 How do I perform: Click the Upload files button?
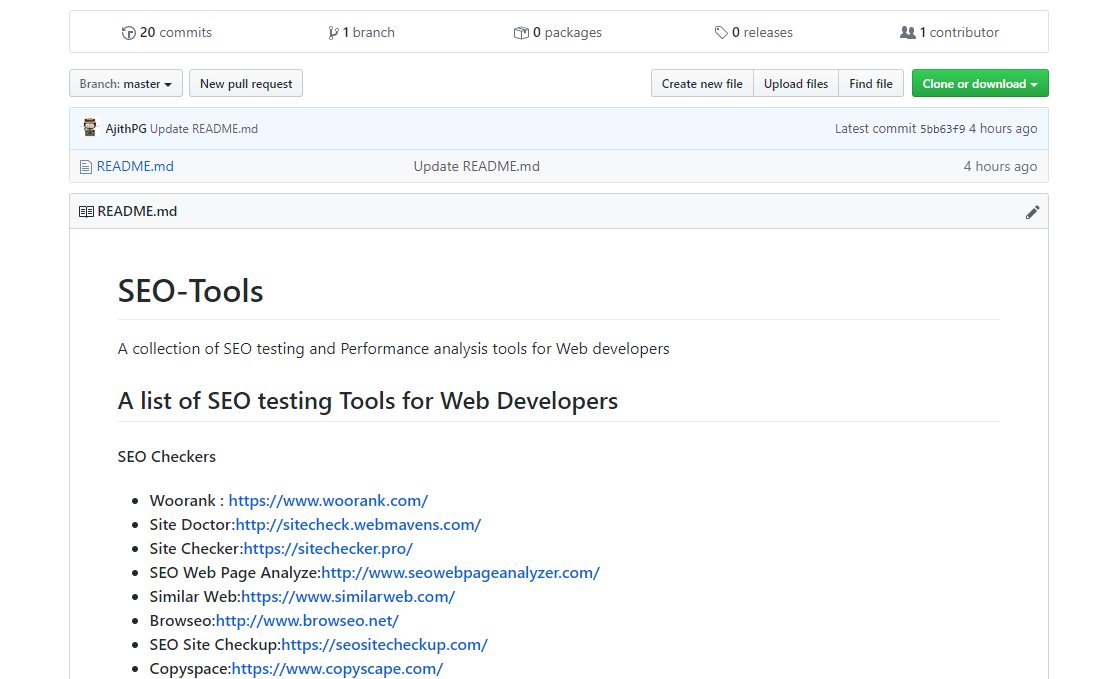[796, 83]
